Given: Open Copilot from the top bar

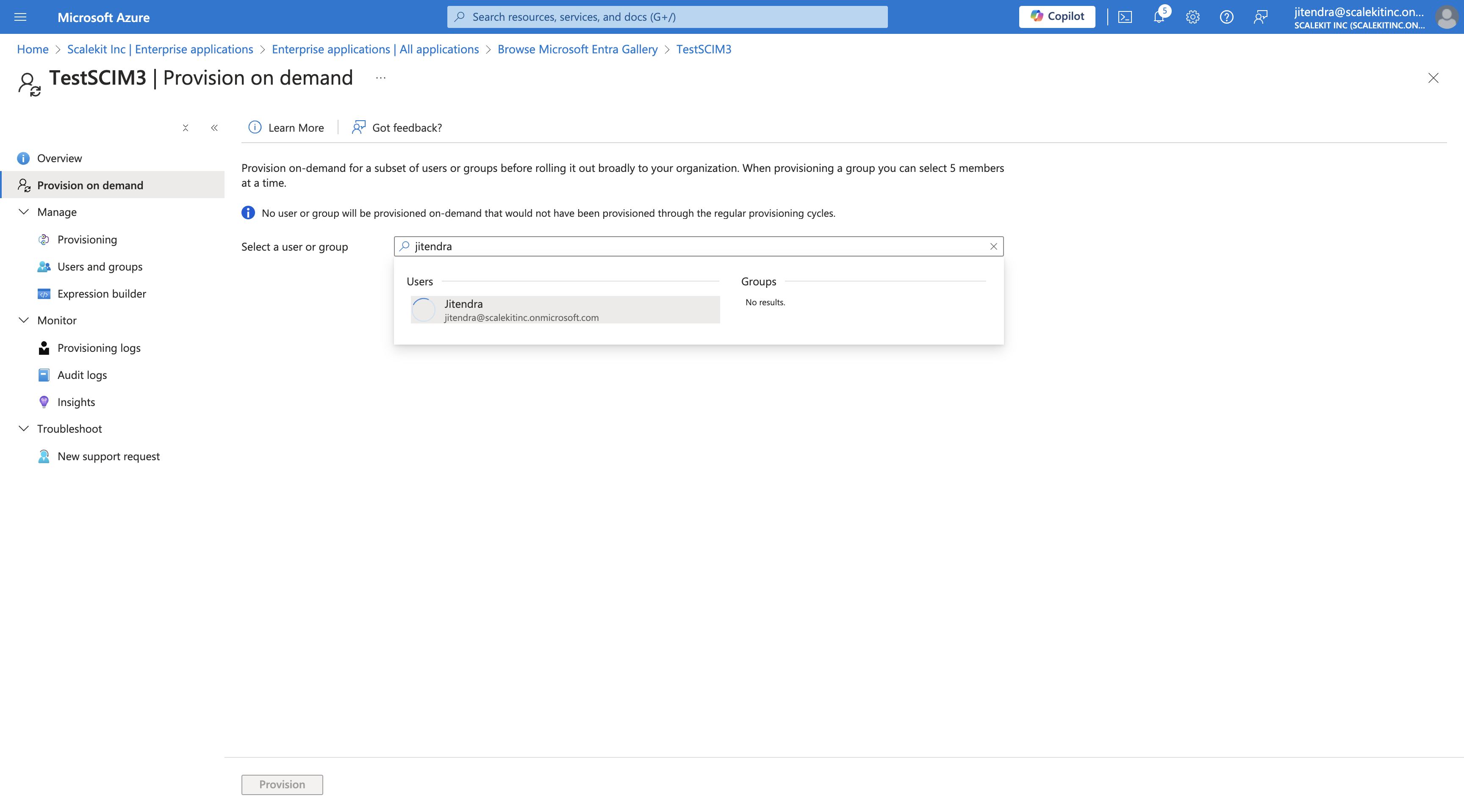Looking at the screenshot, I should coord(1056,17).
